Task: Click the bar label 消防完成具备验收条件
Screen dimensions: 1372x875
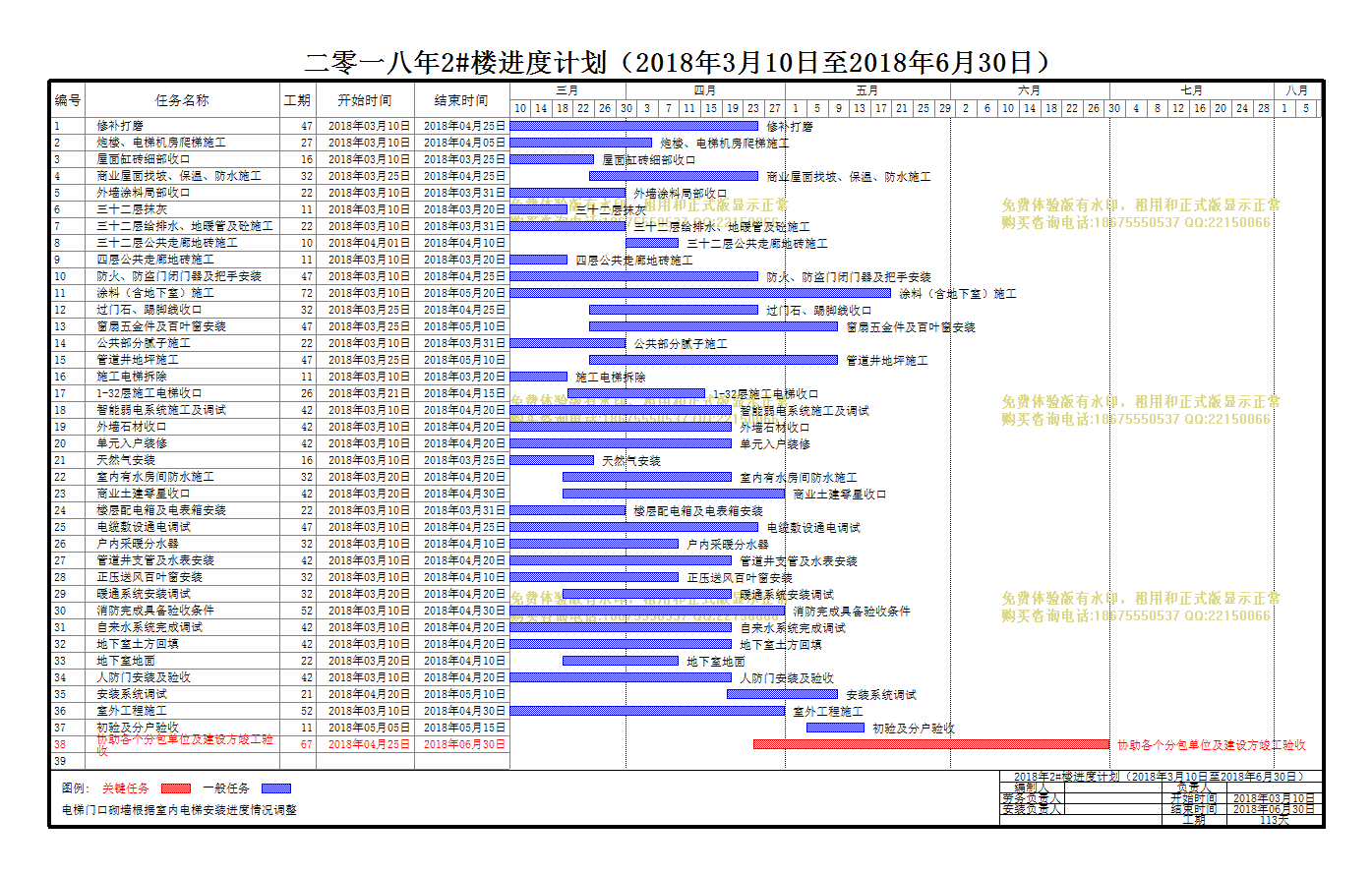Action: [x=852, y=611]
